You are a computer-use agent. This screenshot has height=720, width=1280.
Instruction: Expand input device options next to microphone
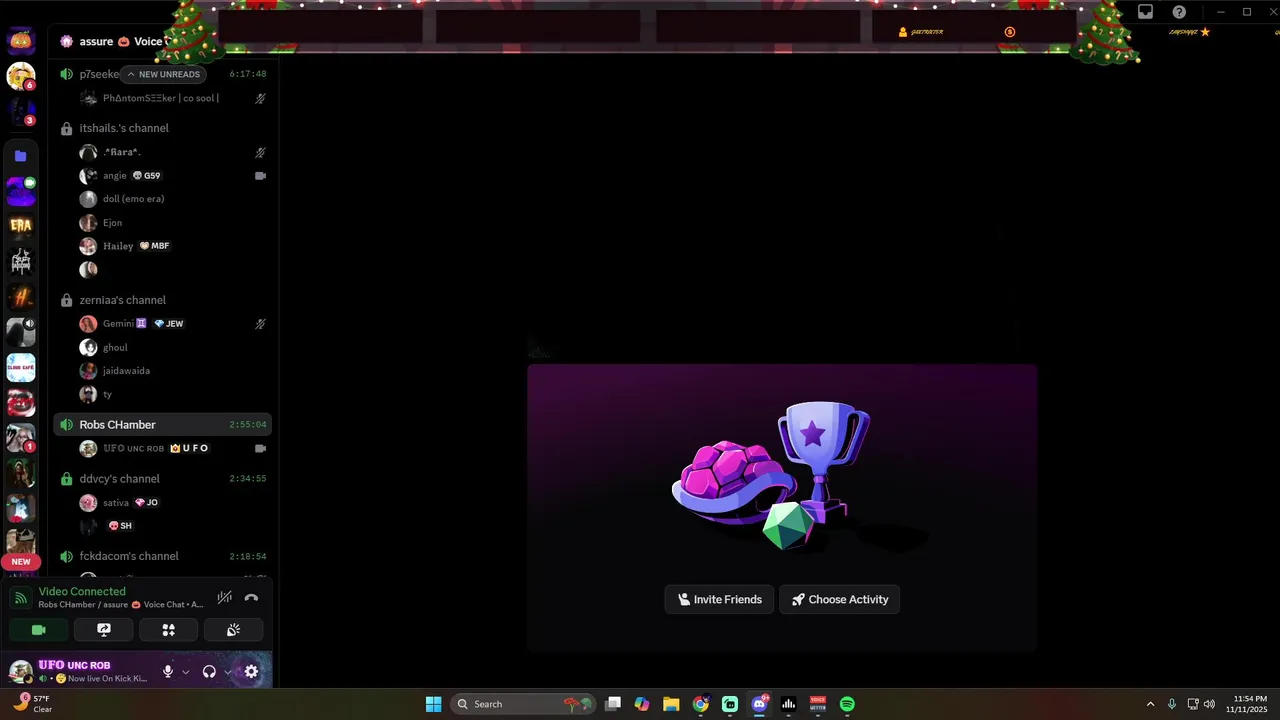pos(185,672)
